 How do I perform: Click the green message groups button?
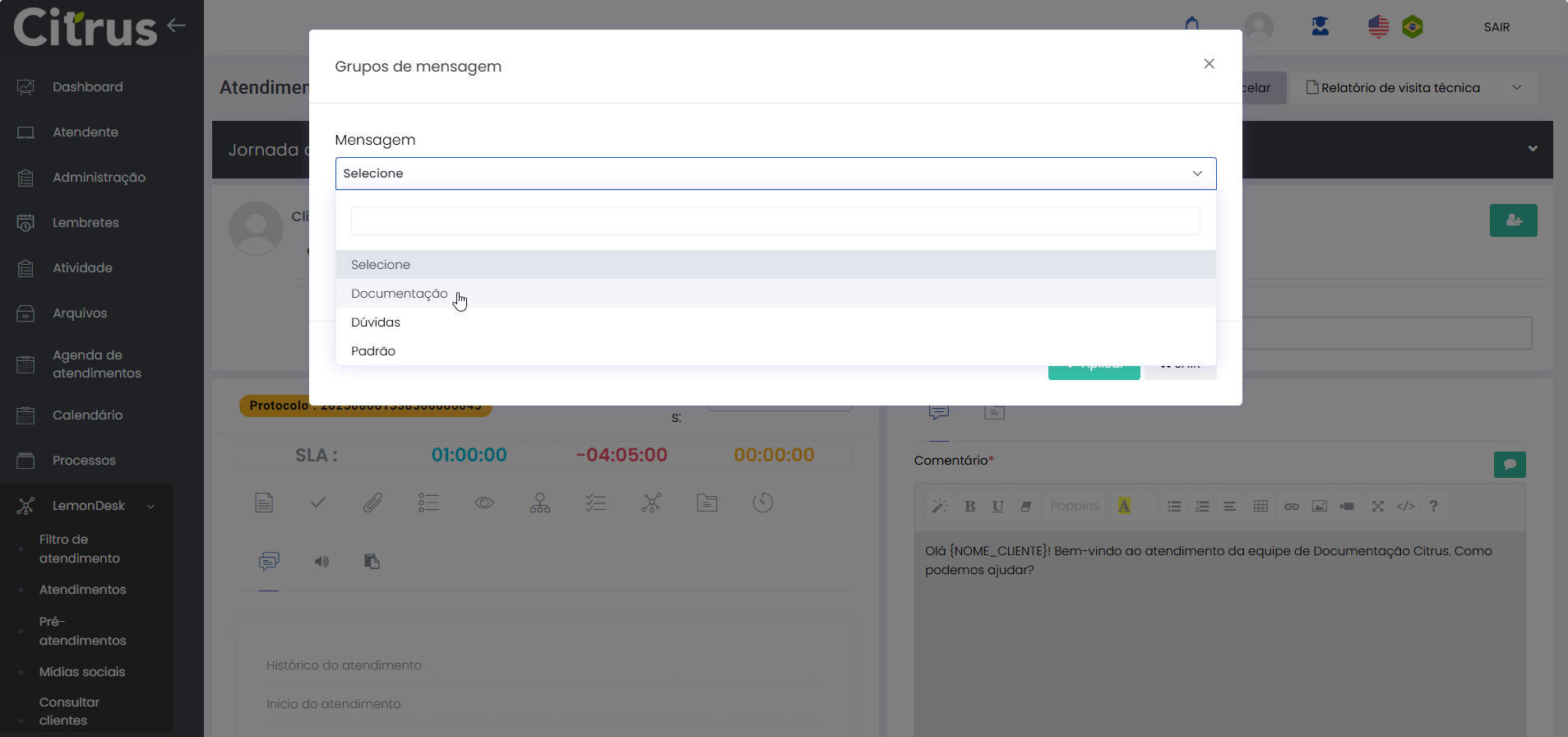pyautogui.click(x=1510, y=465)
